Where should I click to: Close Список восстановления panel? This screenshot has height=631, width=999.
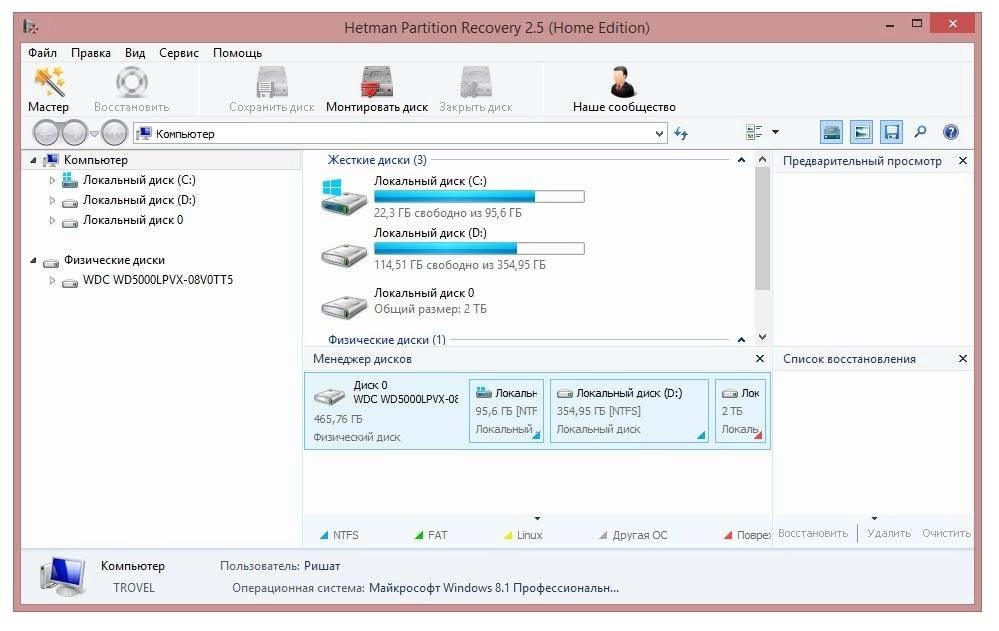(x=963, y=359)
